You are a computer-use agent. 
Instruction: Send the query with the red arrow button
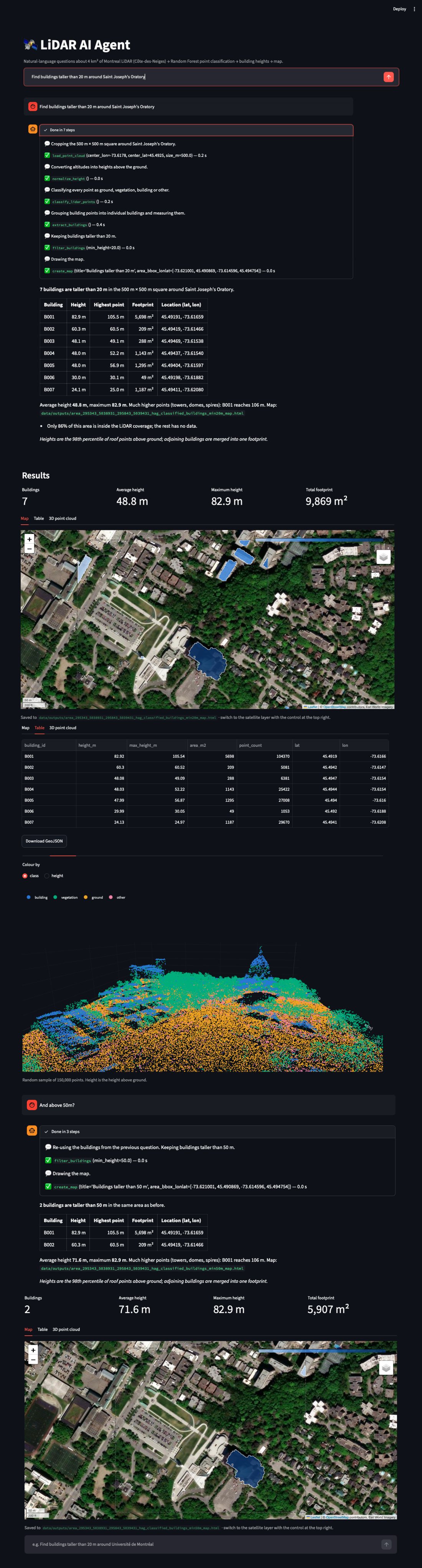[x=389, y=77]
